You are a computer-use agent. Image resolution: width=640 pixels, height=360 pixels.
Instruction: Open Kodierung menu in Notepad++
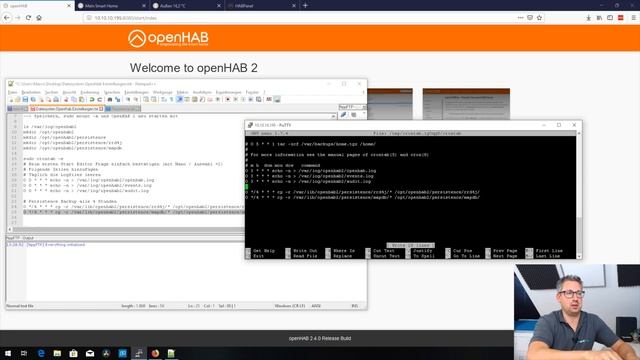[x=90, y=92]
